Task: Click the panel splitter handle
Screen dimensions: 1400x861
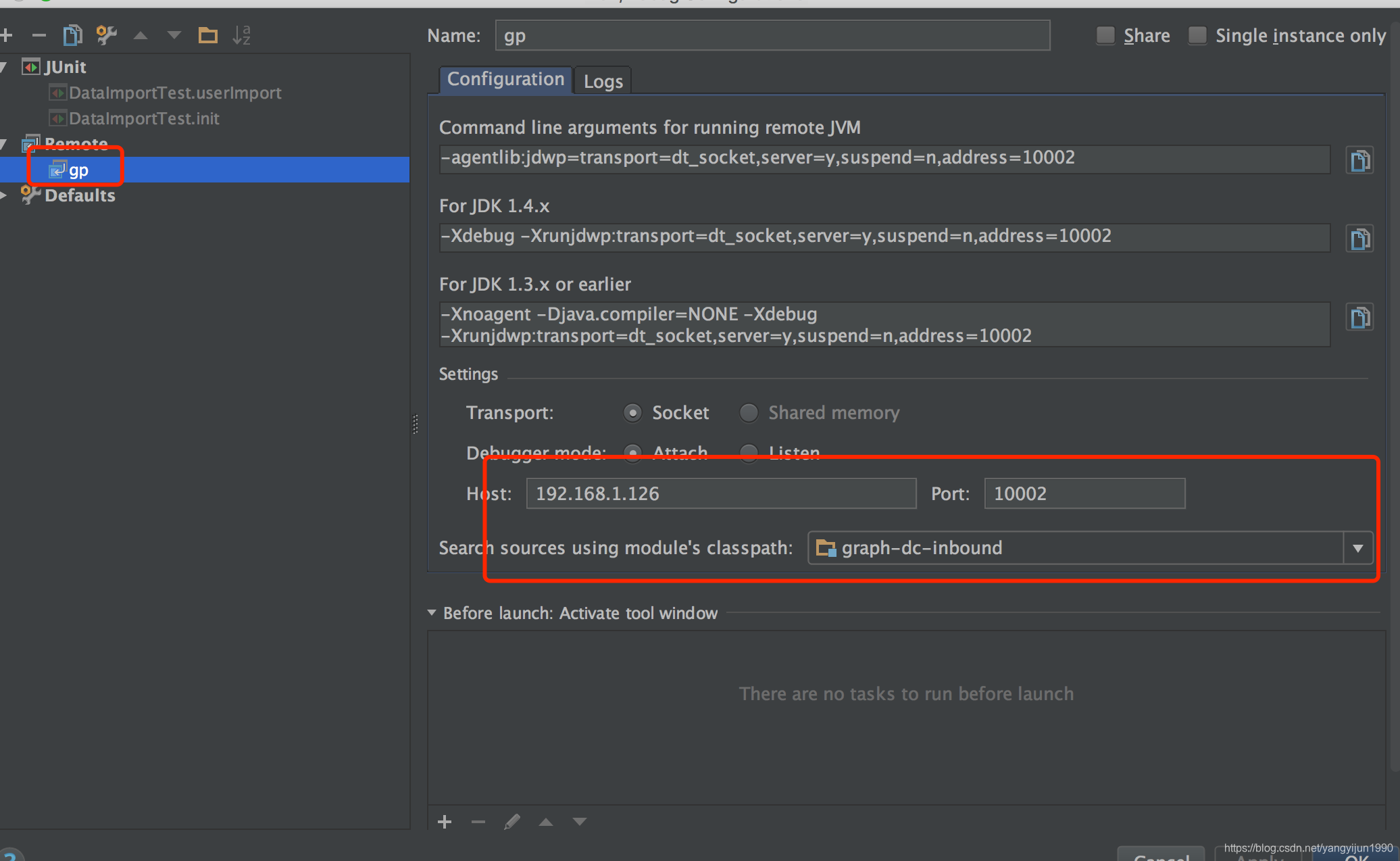Action: [415, 424]
